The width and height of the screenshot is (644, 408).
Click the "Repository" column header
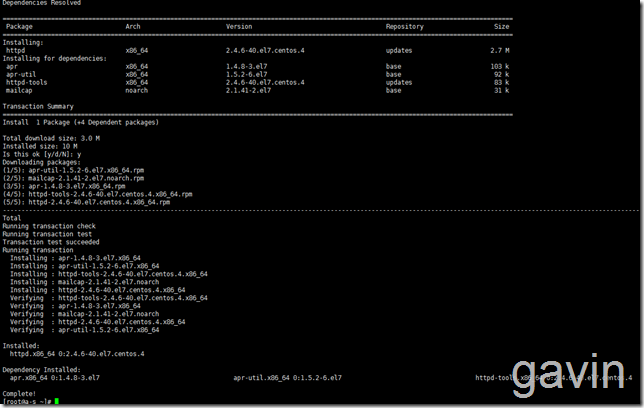tap(405, 27)
